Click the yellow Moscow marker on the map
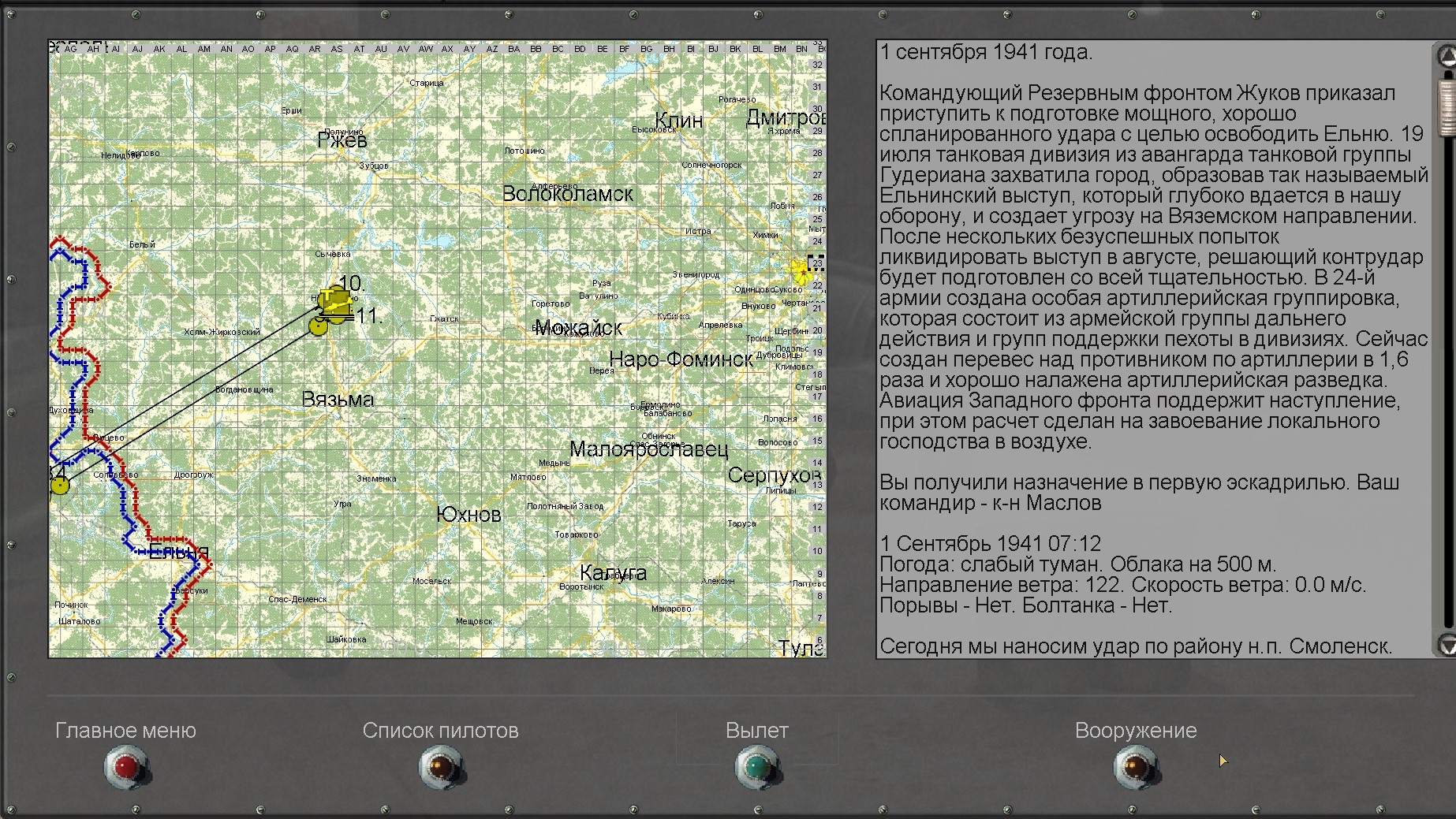1456x819 pixels. point(800,271)
